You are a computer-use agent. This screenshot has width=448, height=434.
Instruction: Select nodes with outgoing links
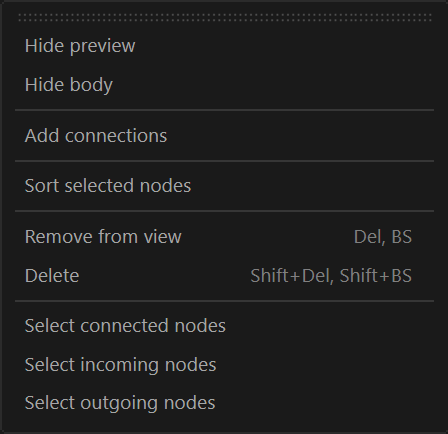(224, 403)
